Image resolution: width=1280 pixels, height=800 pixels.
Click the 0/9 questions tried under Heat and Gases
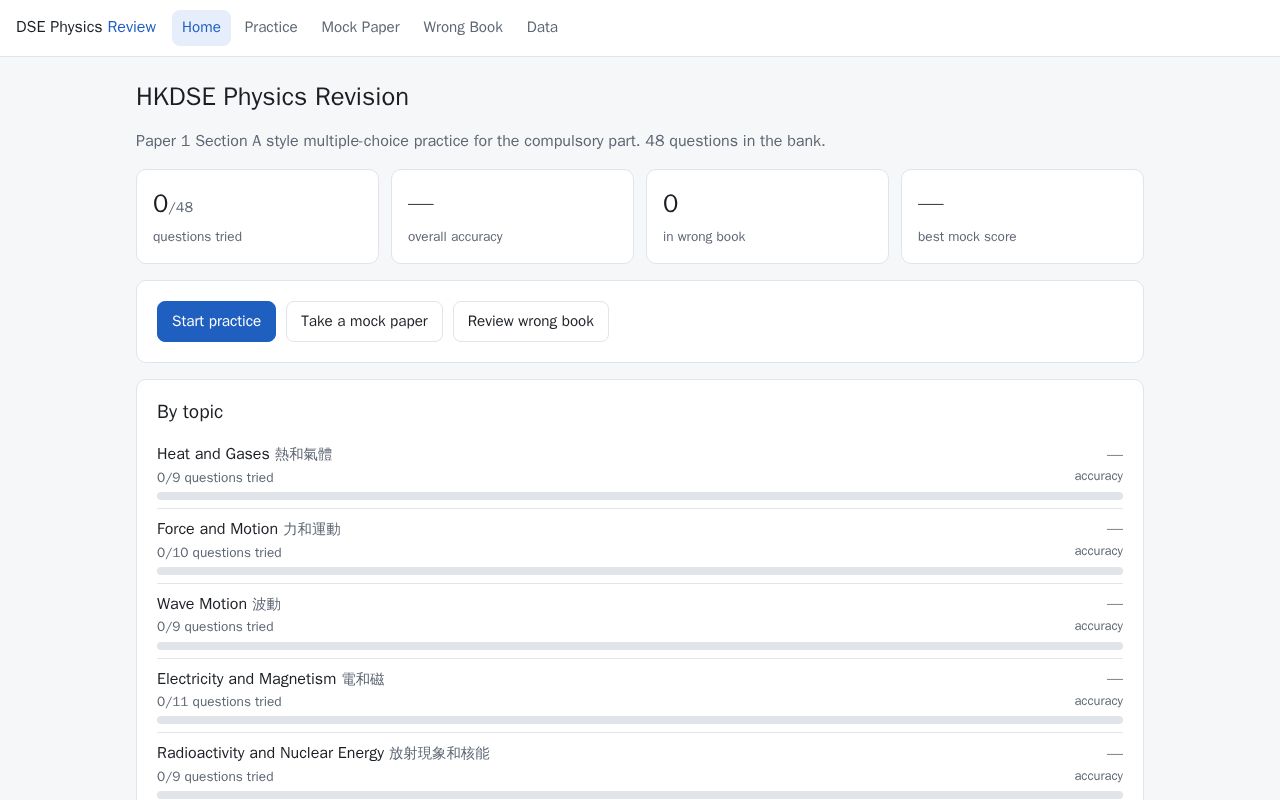click(x=215, y=478)
